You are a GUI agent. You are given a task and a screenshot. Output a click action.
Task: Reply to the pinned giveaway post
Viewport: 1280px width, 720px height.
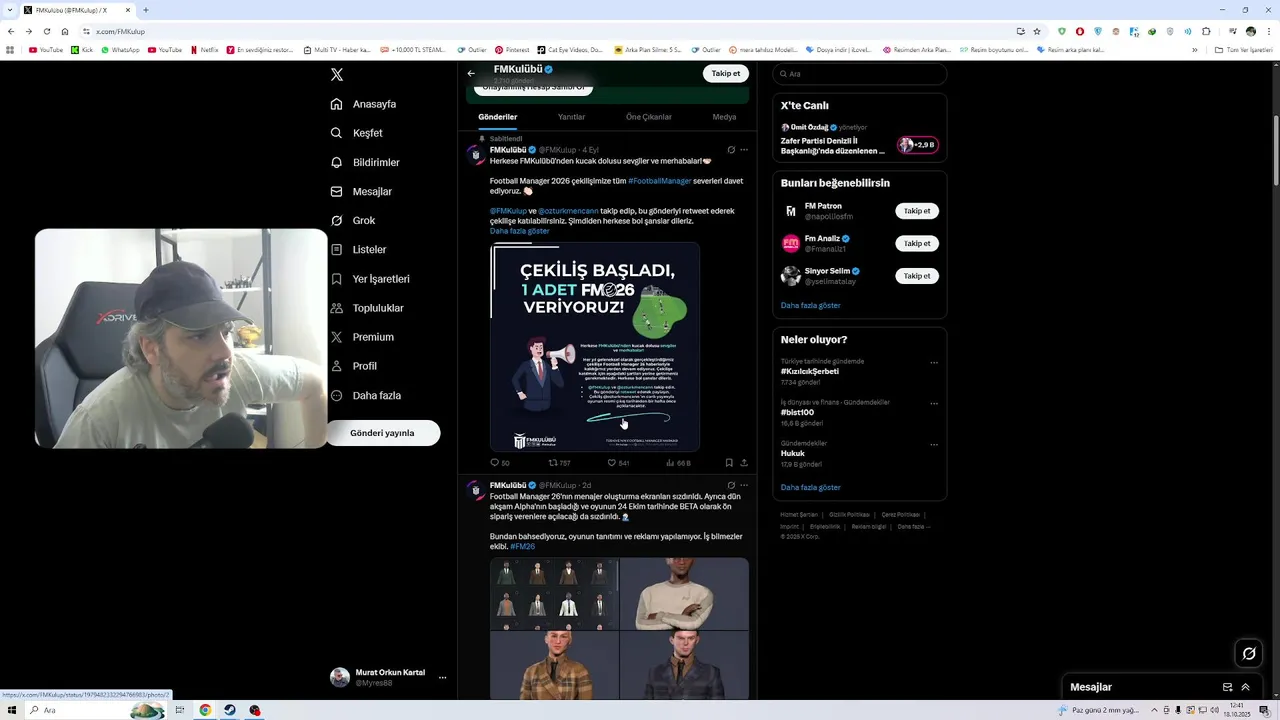[499, 463]
